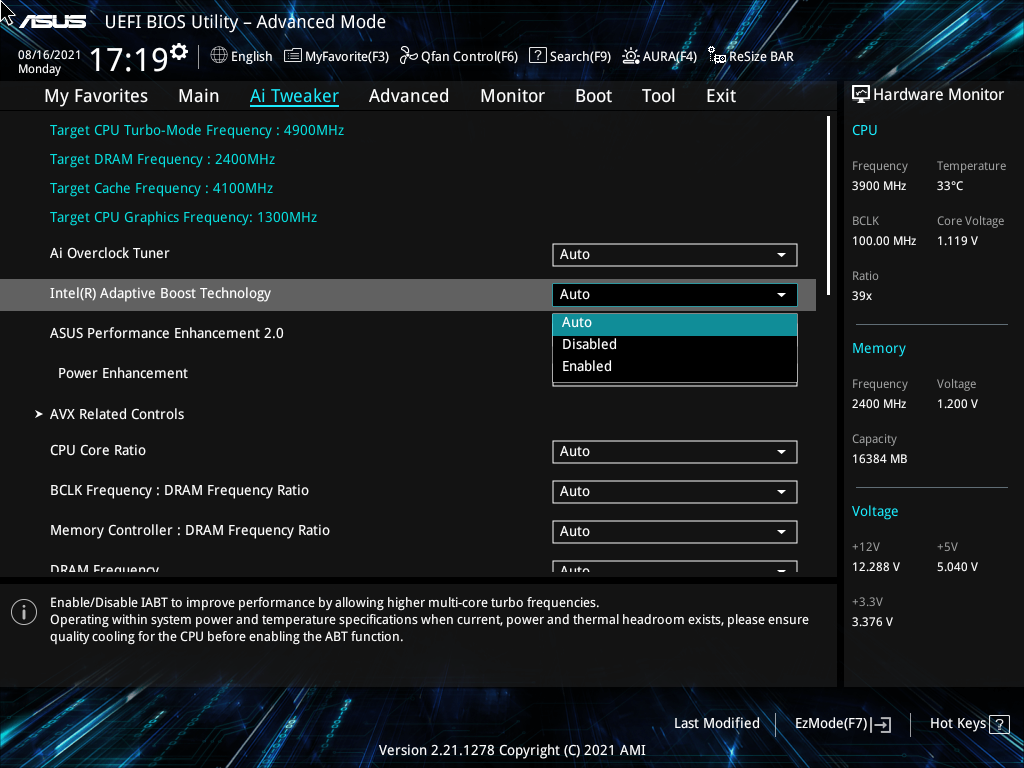Toggle ReSize BAR icon

click(717, 56)
